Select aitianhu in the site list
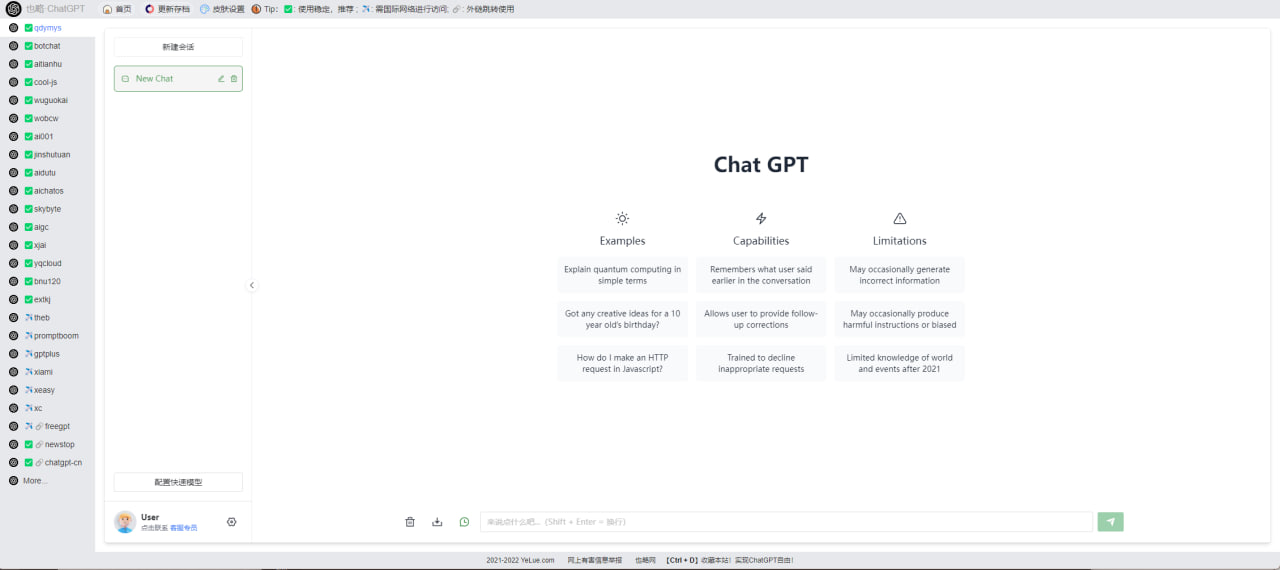Viewport: 1280px width, 570px height. (47, 64)
